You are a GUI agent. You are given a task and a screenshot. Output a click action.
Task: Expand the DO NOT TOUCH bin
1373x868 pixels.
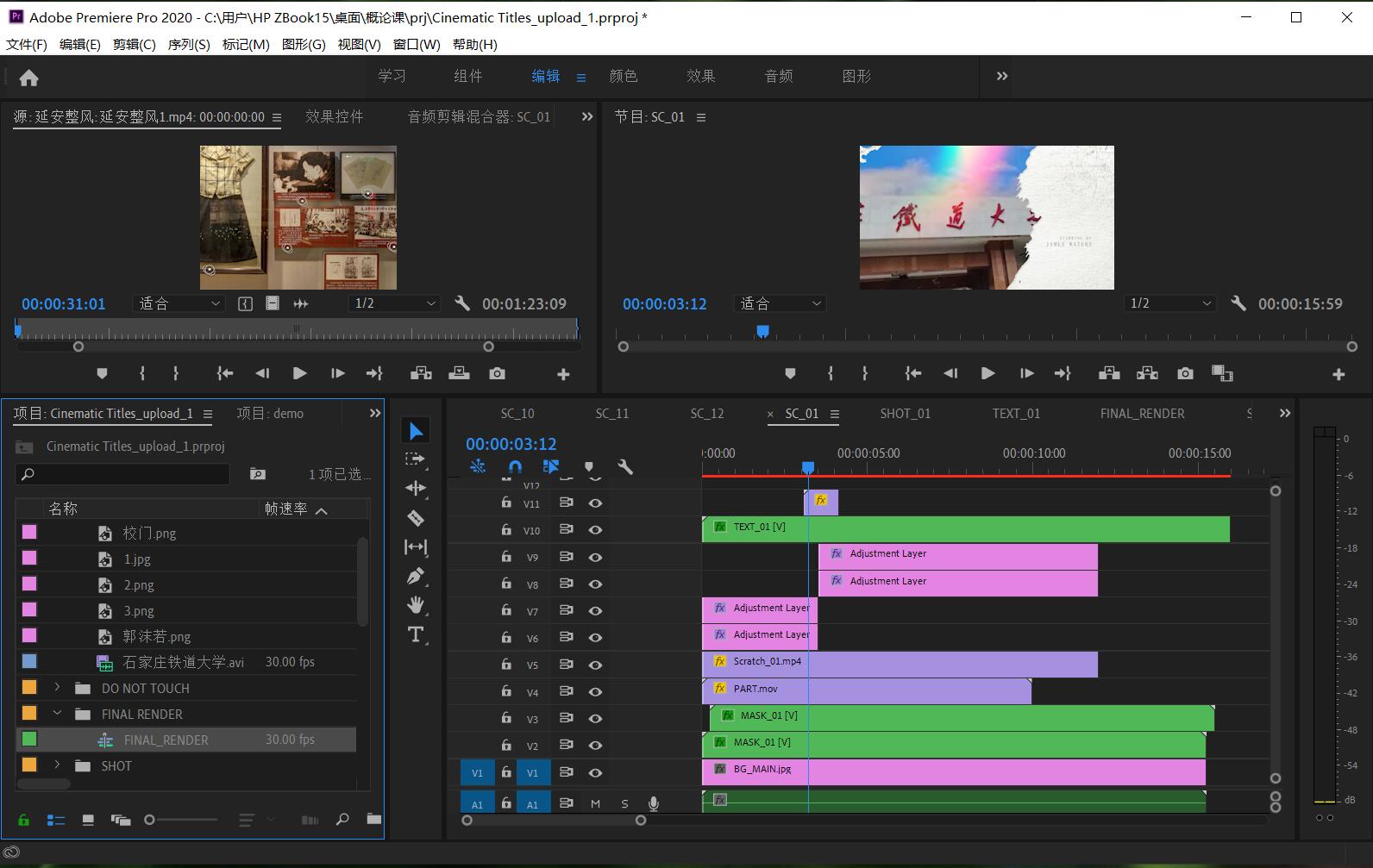point(58,688)
